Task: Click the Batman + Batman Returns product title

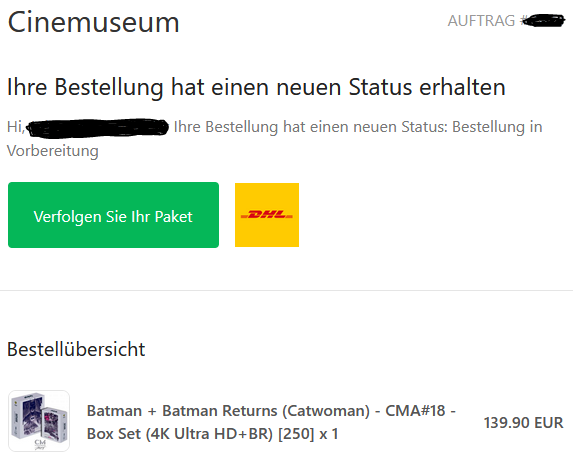Action: 271,422
